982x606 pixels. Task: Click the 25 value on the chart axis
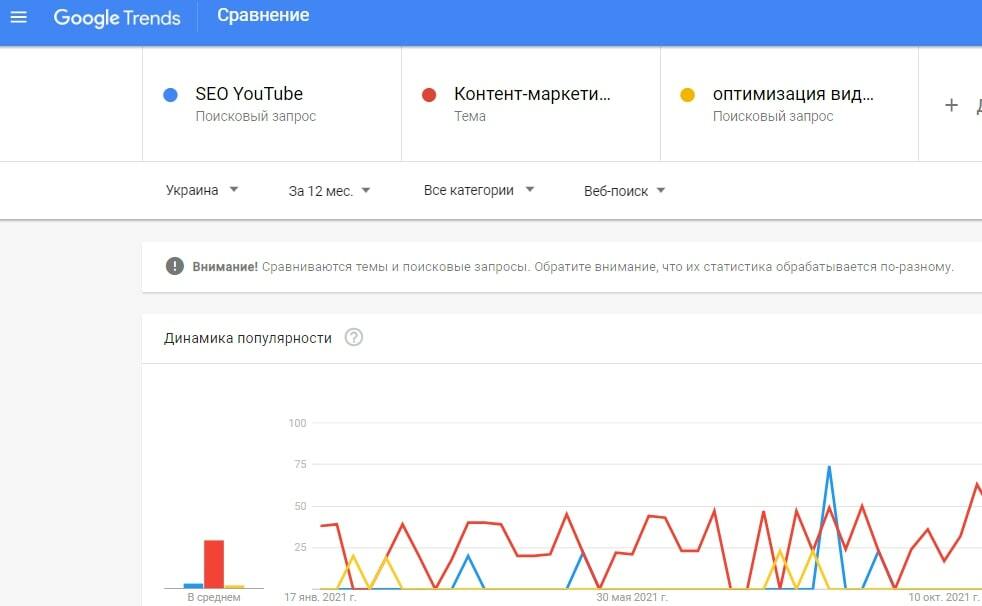point(301,547)
